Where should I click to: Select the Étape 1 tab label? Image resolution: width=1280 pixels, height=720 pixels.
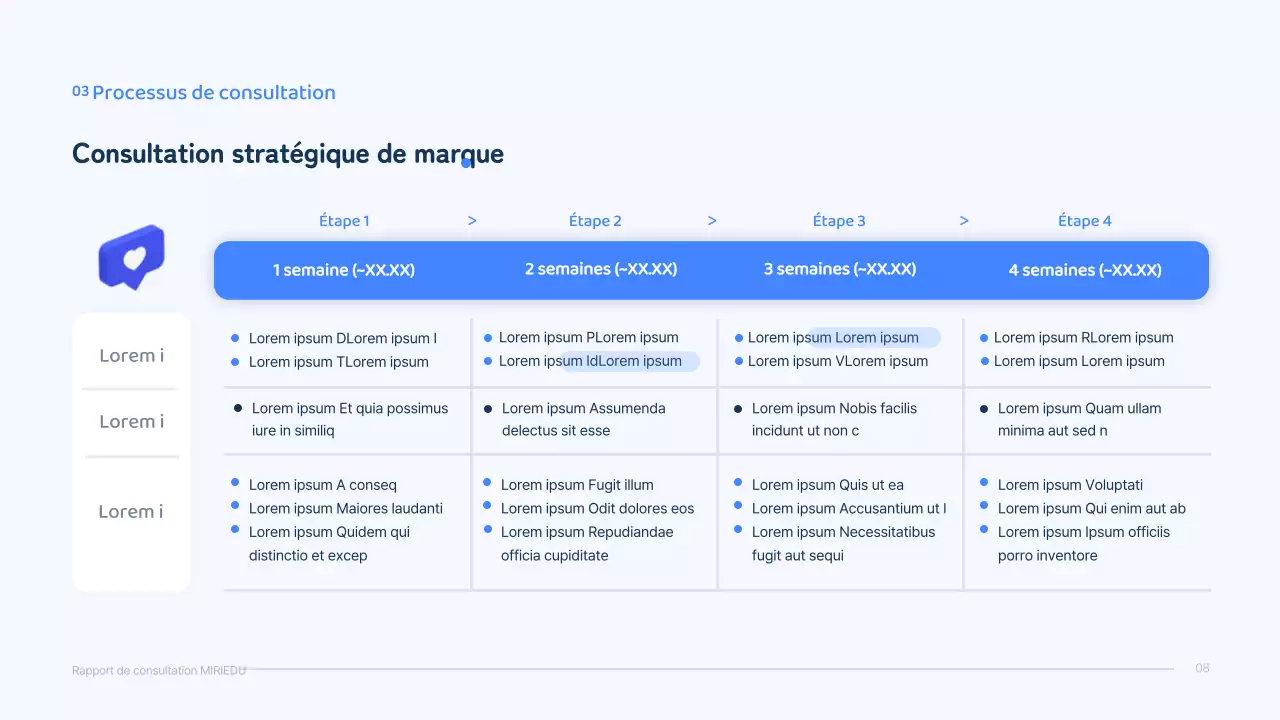pos(344,220)
